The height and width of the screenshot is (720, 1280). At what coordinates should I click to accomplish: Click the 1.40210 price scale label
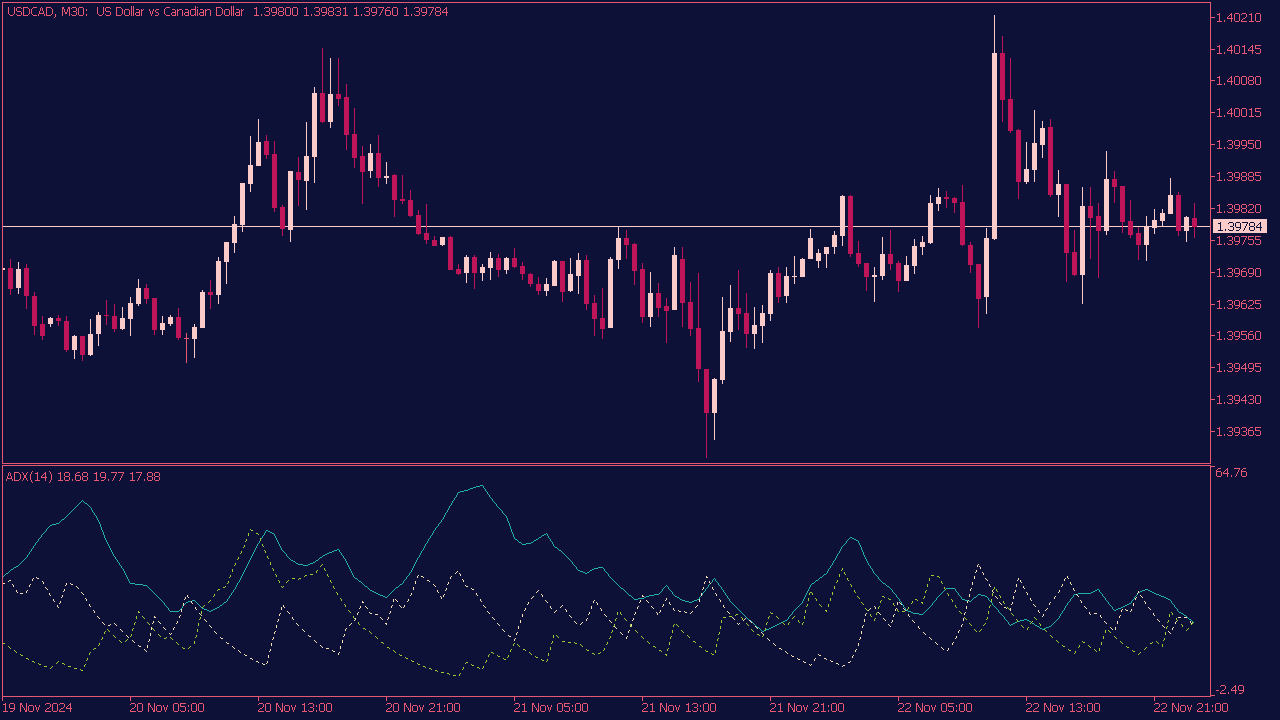[x=1237, y=17]
